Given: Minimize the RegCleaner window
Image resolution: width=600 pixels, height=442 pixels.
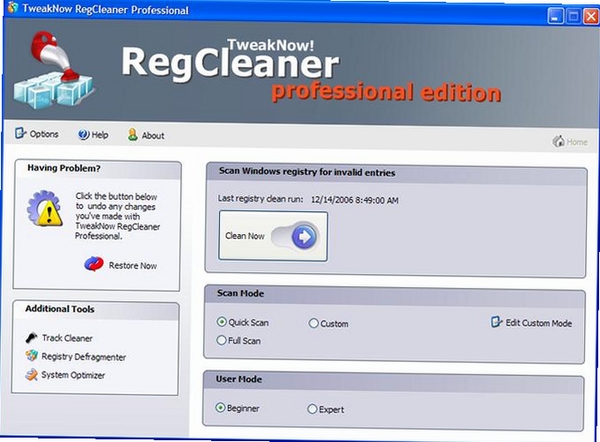Looking at the screenshot, I should coord(555,16).
